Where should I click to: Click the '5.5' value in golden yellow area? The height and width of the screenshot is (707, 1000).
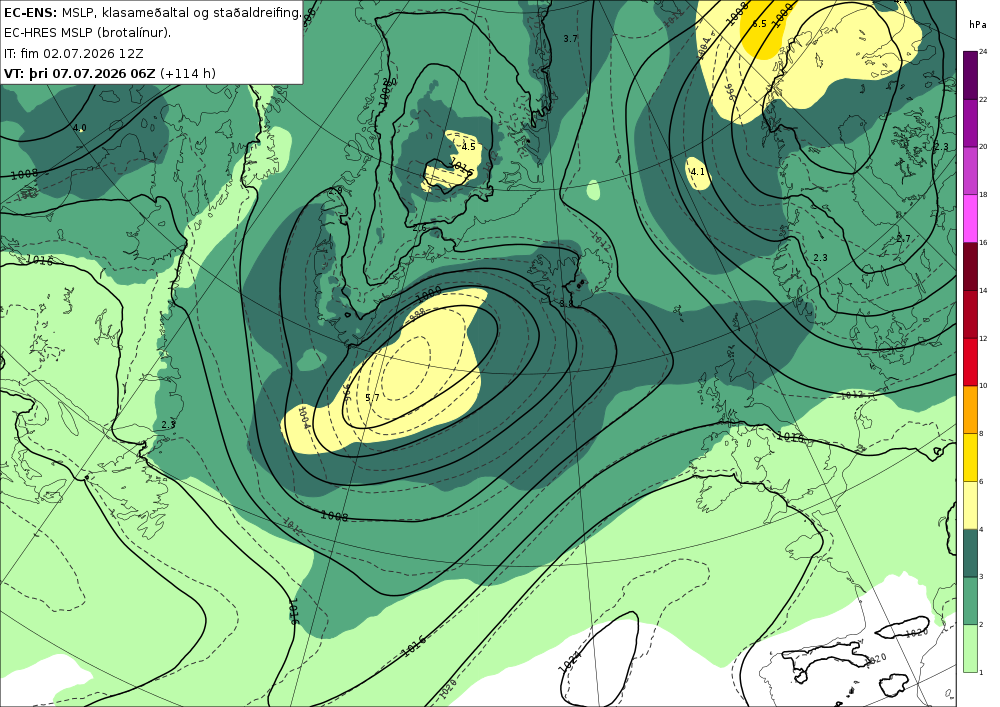760,24
